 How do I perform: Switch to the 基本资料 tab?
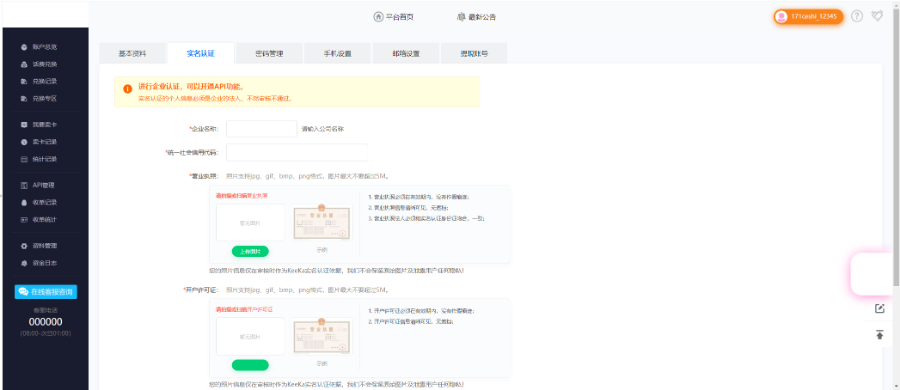click(x=133, y=53)
